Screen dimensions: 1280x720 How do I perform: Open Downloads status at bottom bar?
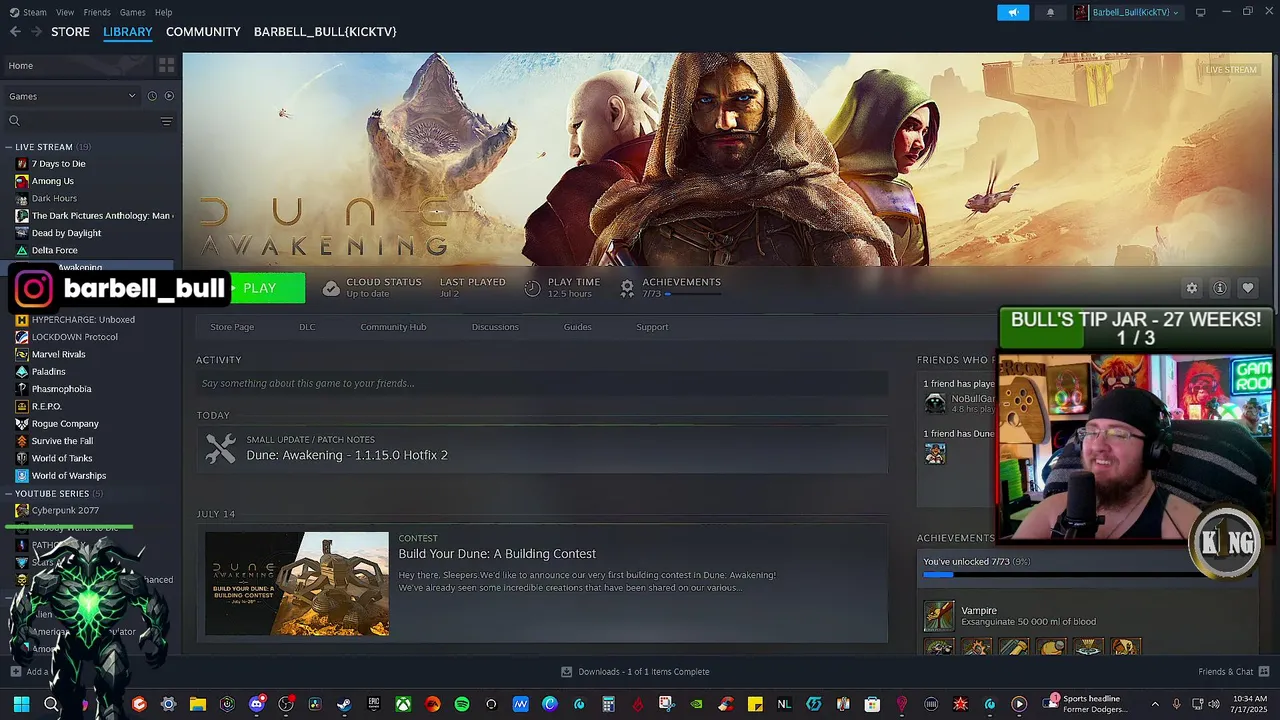(x=635, y=672)
